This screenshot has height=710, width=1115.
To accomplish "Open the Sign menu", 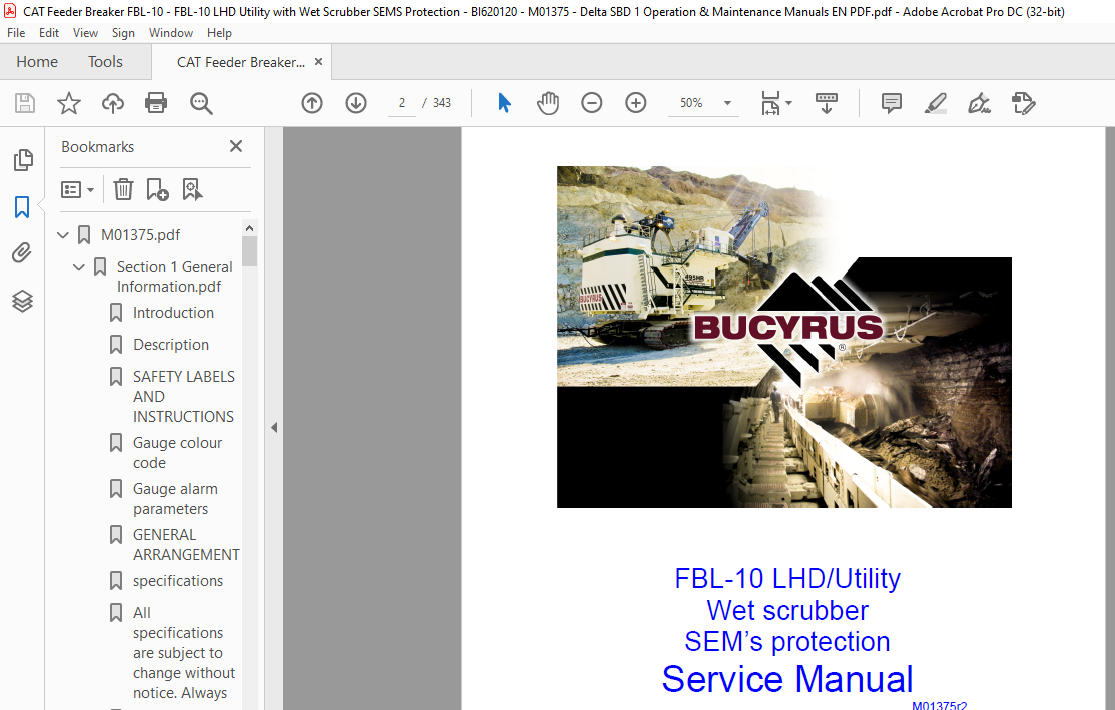I will point(123,33).
